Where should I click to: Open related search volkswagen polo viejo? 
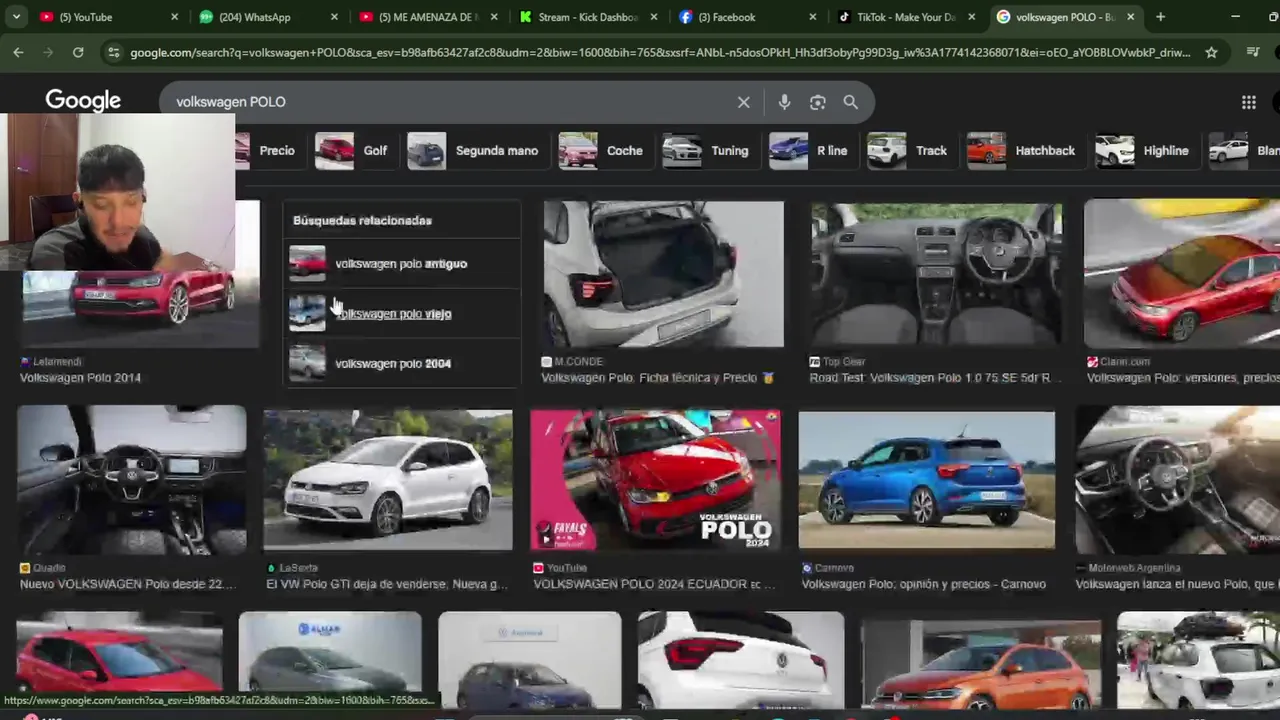click(402, 313)
